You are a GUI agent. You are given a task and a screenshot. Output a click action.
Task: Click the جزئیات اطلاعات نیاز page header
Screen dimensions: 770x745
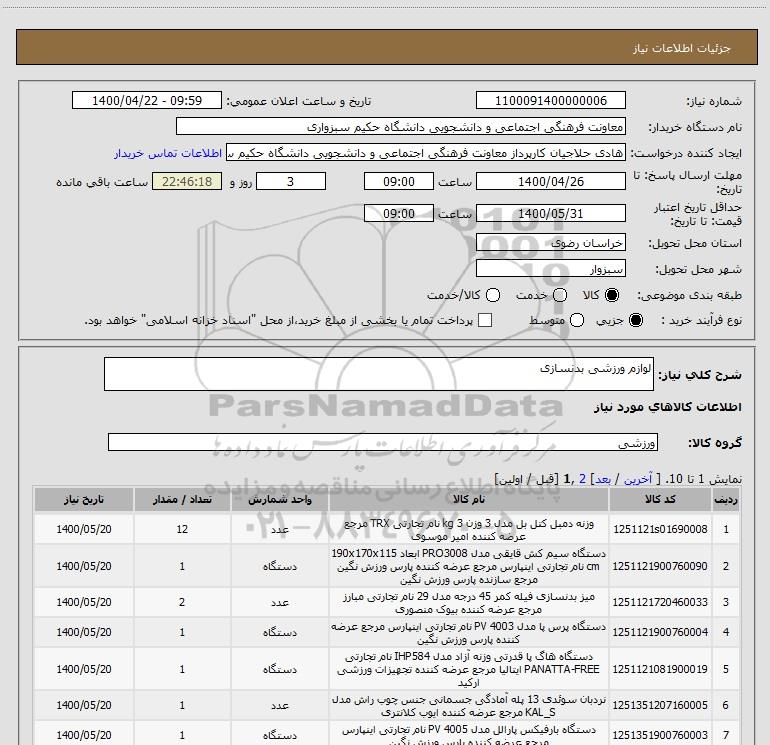tap(682, 48)
